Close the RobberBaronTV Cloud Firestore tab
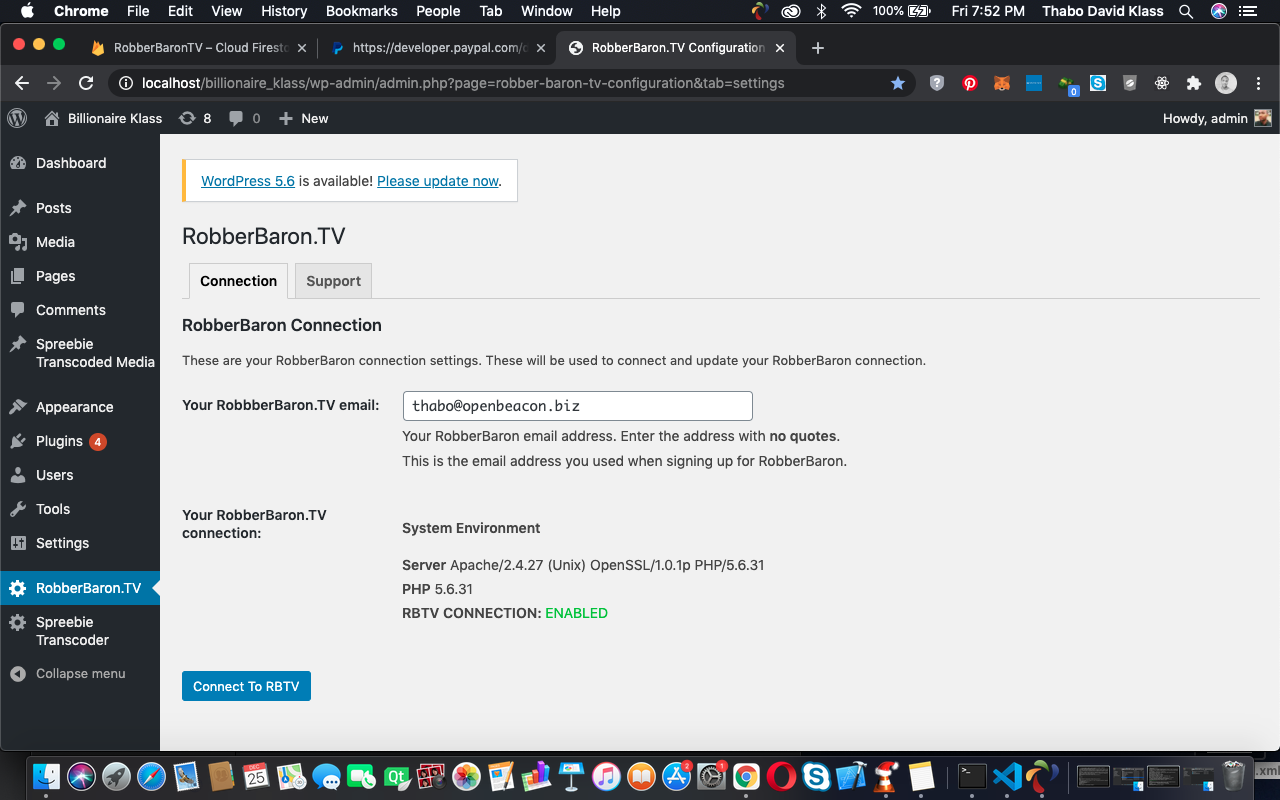 302,48
